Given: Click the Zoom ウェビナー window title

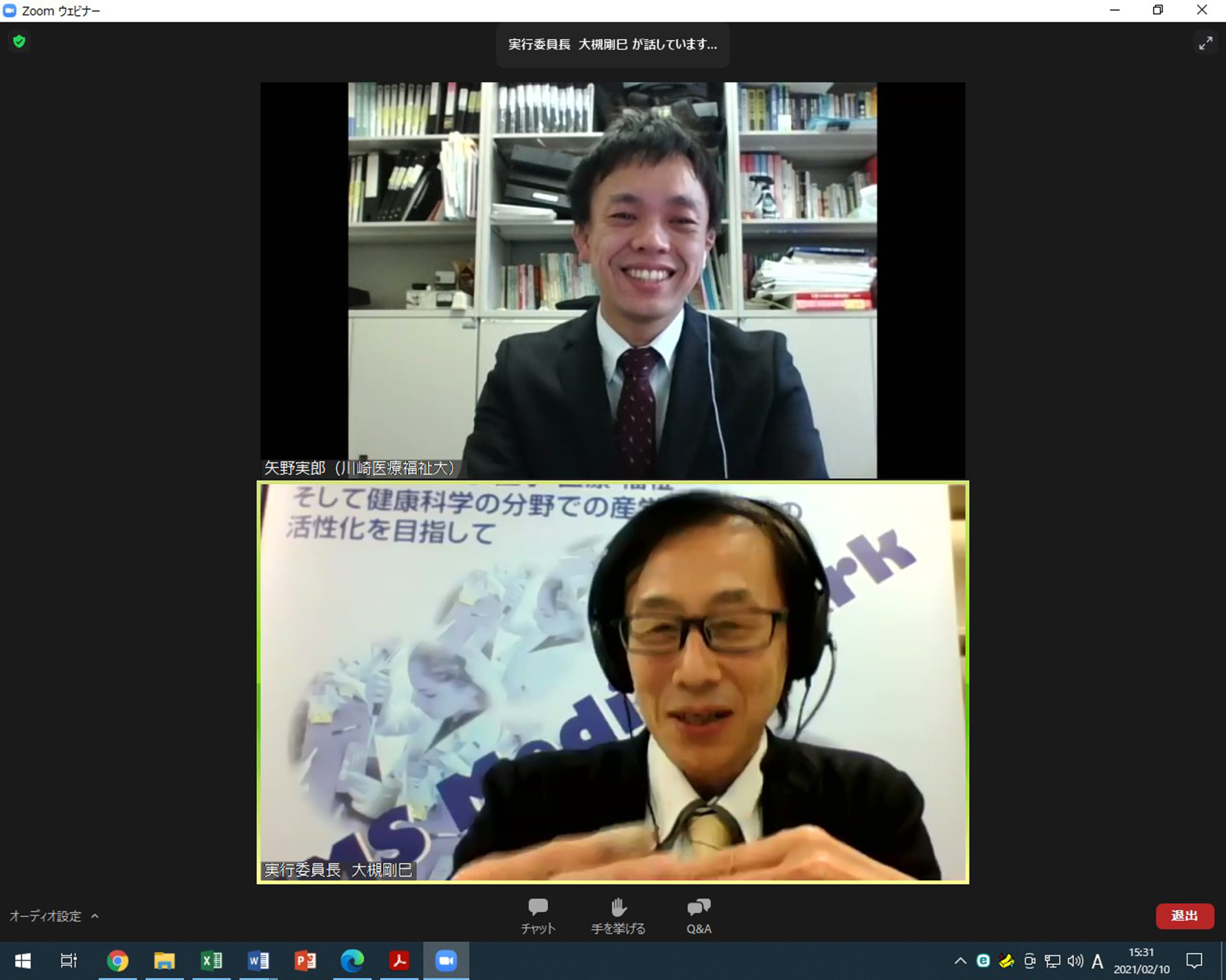Looking at the screenshot, I should tap(61, 11).
